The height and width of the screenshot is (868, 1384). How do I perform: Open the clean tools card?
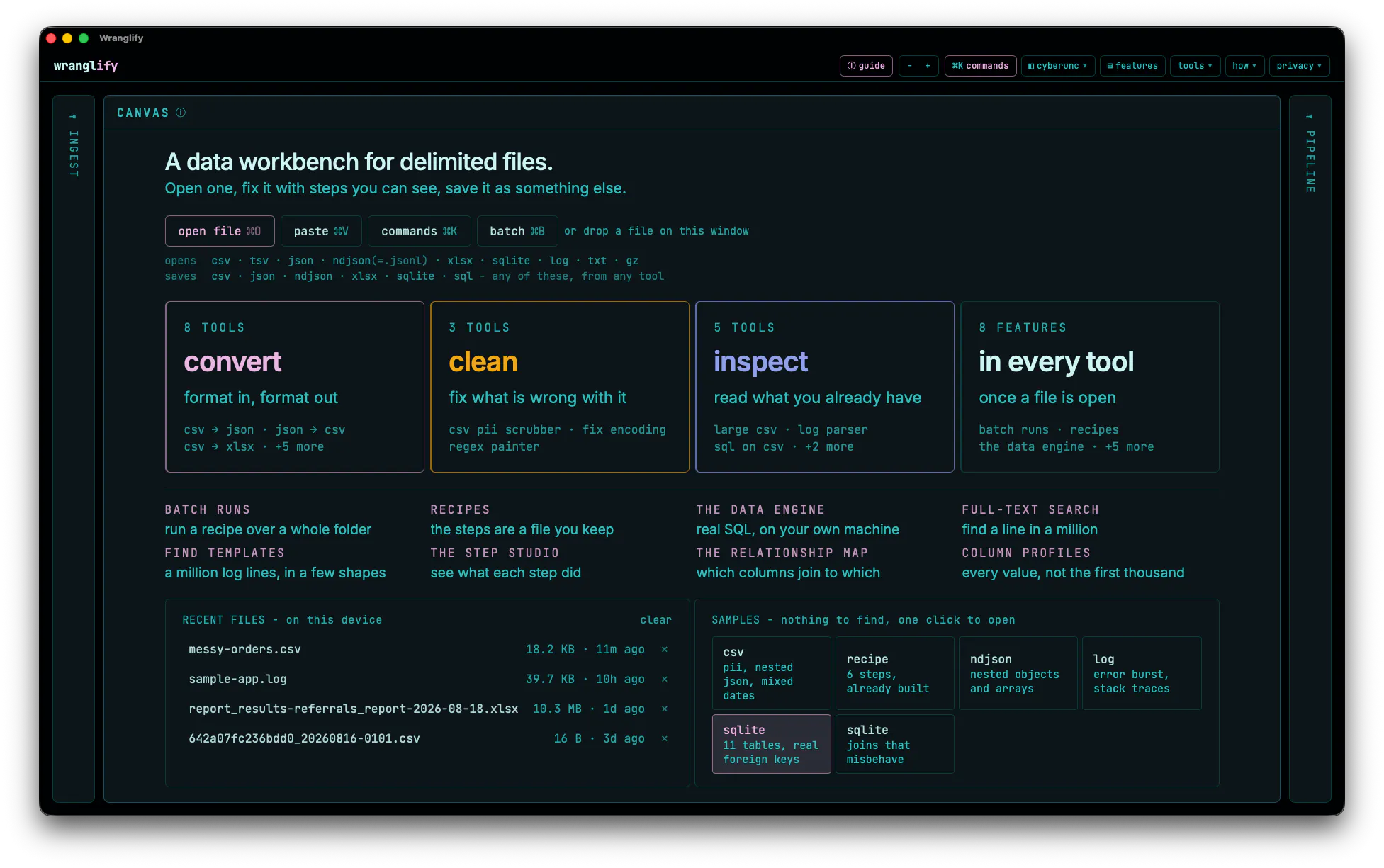point(560,387)
